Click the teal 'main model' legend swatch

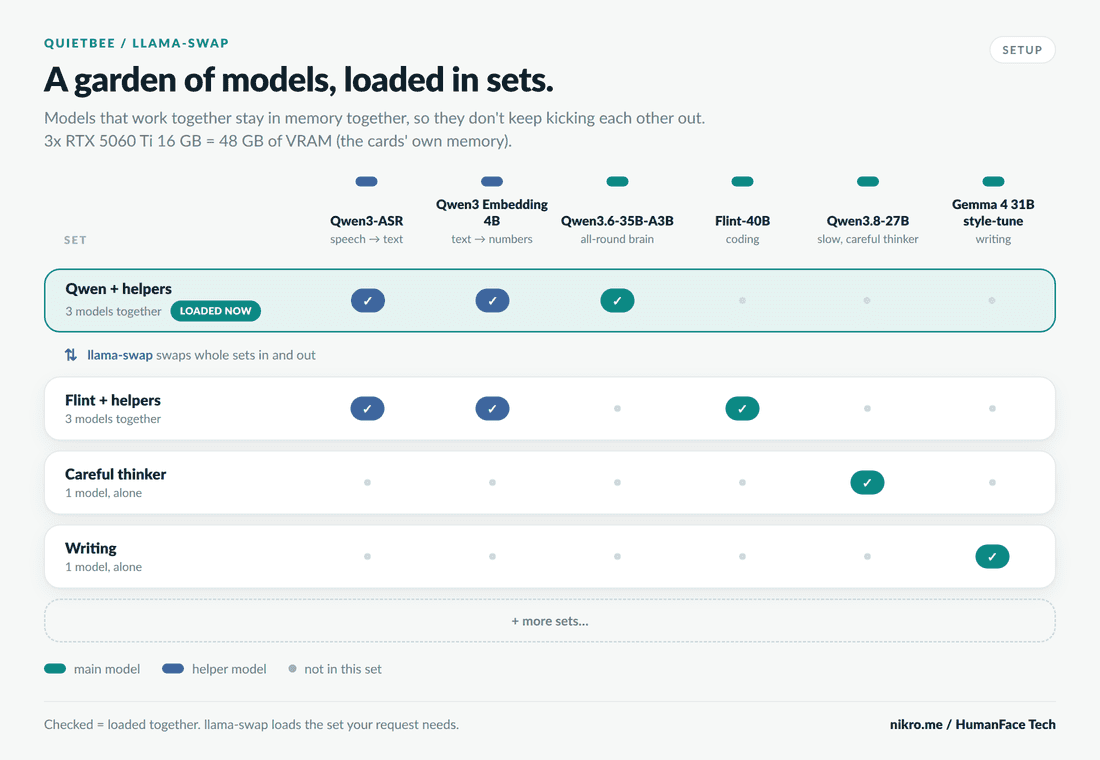click(55, 669)
